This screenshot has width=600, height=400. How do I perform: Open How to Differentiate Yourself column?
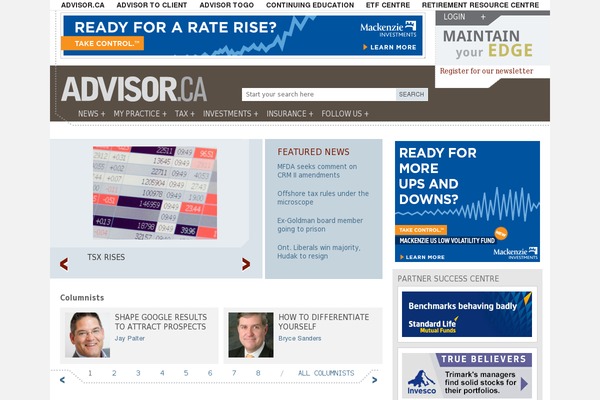click(x=324, y=322)
